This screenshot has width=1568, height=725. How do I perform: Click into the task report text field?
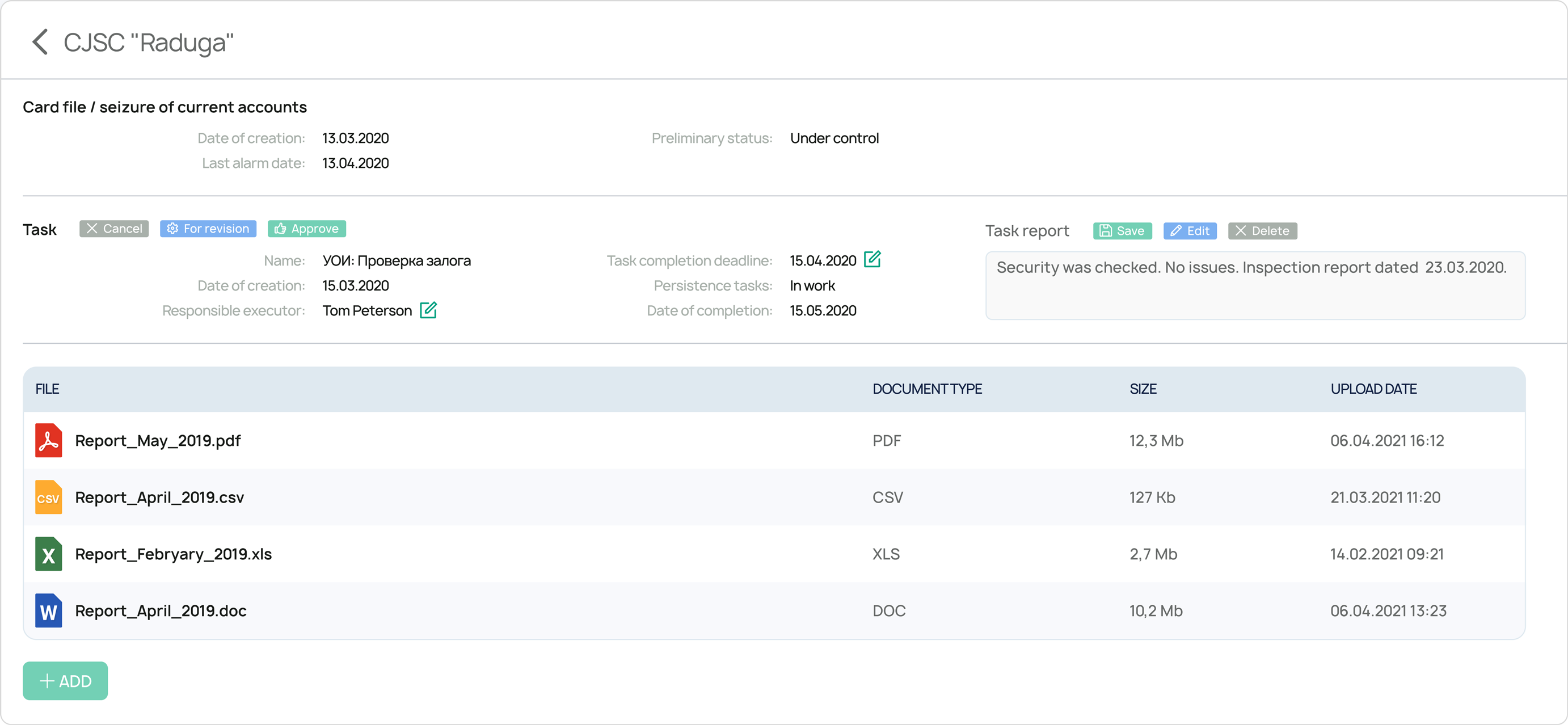click(1254, 286)
